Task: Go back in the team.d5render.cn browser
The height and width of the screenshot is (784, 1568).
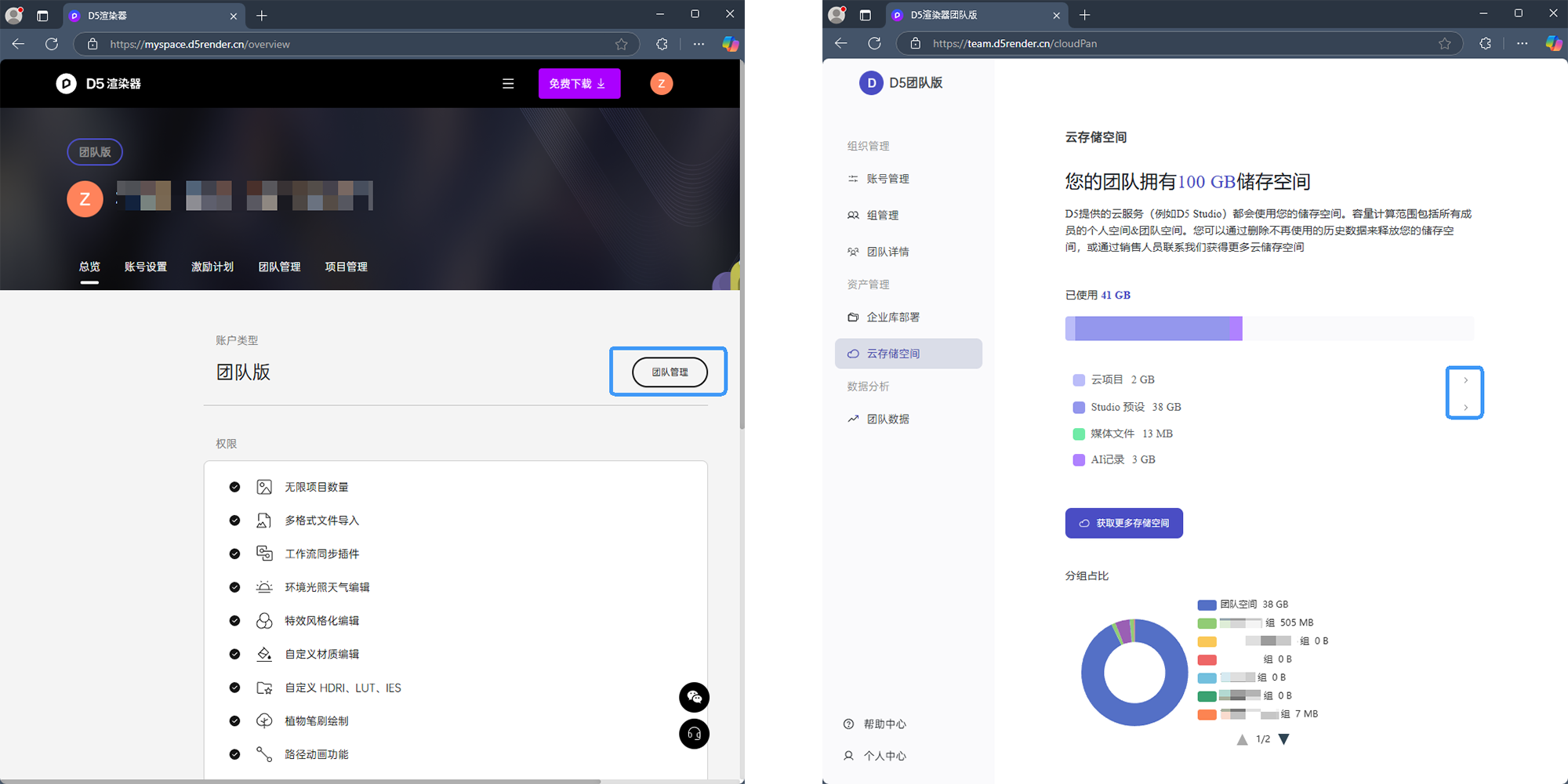Action: (x=840, y=43)
